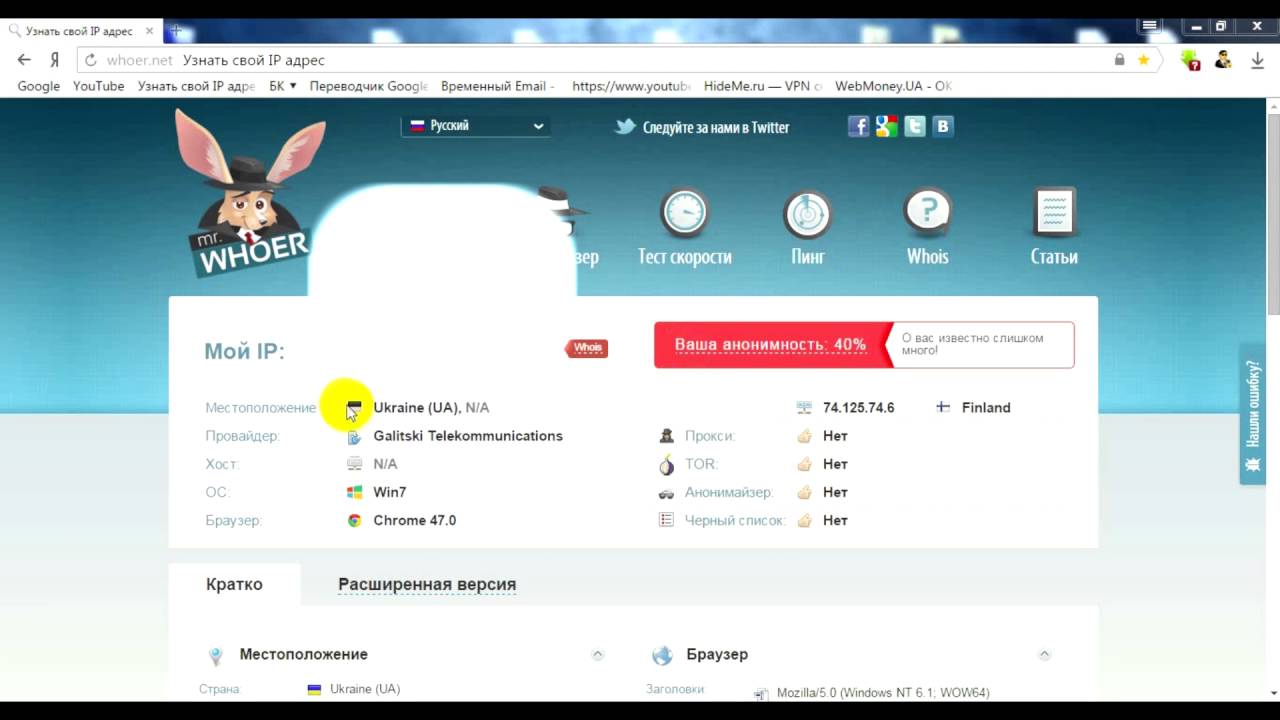Image resolution: width=1280 pixels, height=720 pixels.
Task: Click the Win7 OS value
Action: [x=390, y=492]
